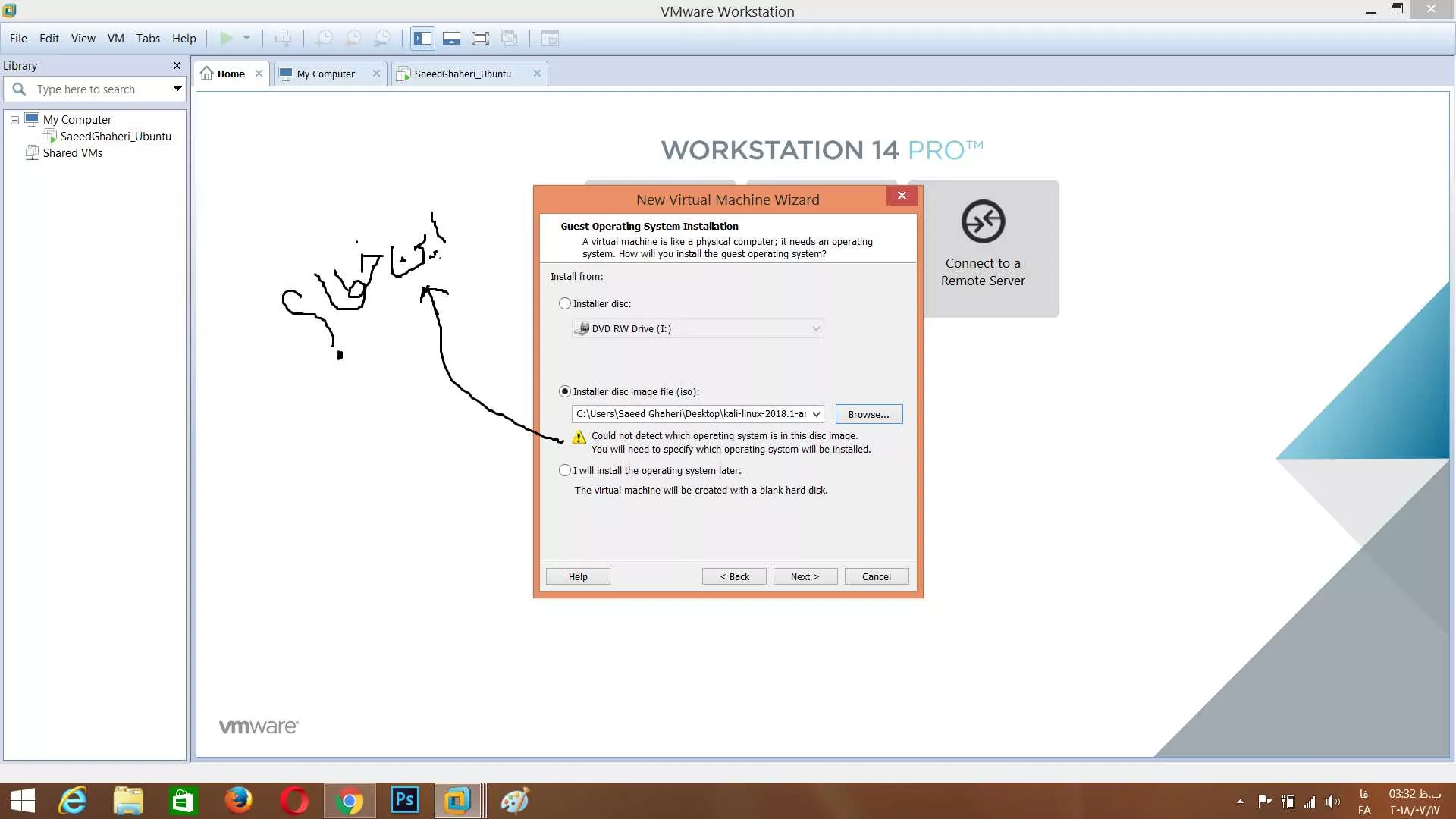Open the Help menu
The width and height of the screenshot is (1456, 819).
coord(184,38)
